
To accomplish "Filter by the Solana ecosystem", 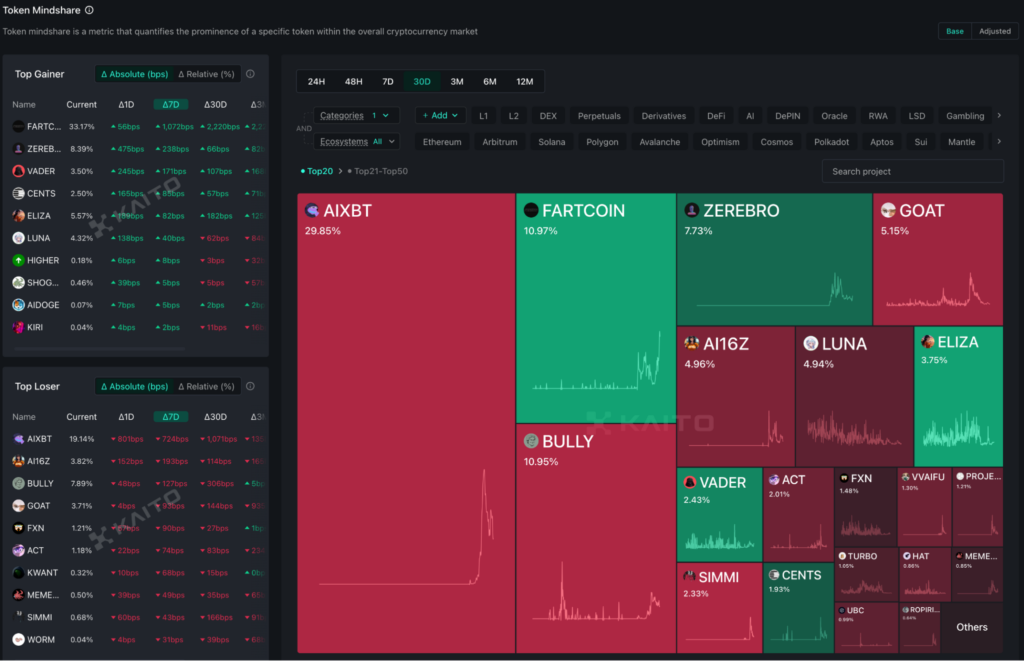I will pyautogui.click(x=552, y=142).
